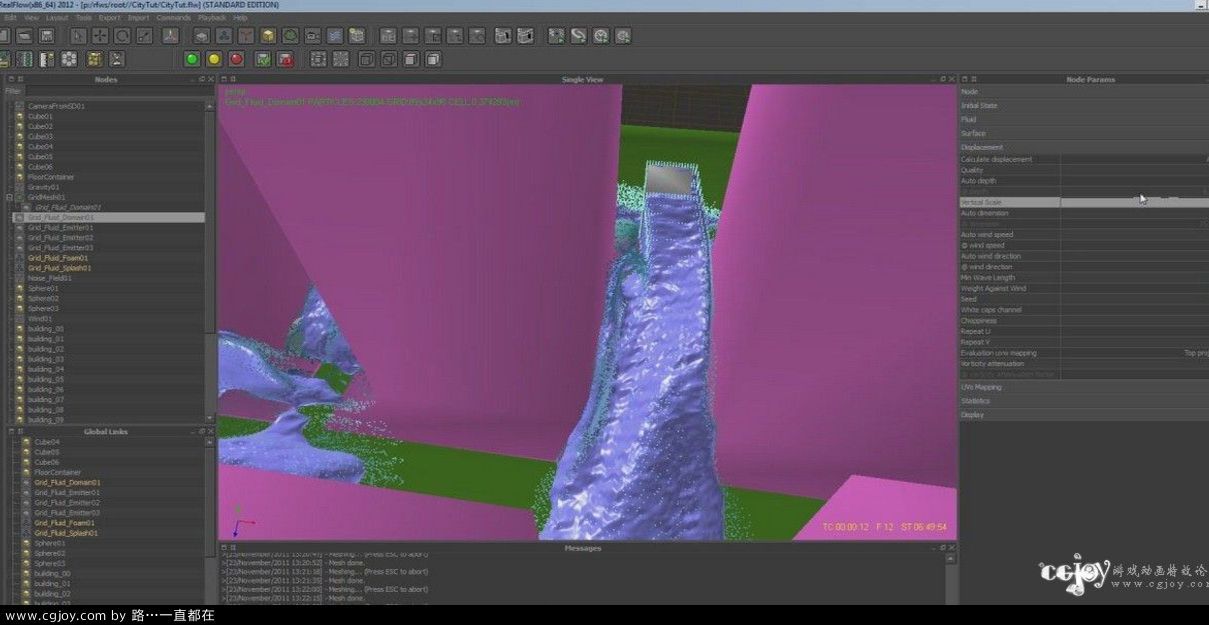Open the Export menu
This screenshot has width=1209, height=625.
pyautogui.click(x=110, y=18)
